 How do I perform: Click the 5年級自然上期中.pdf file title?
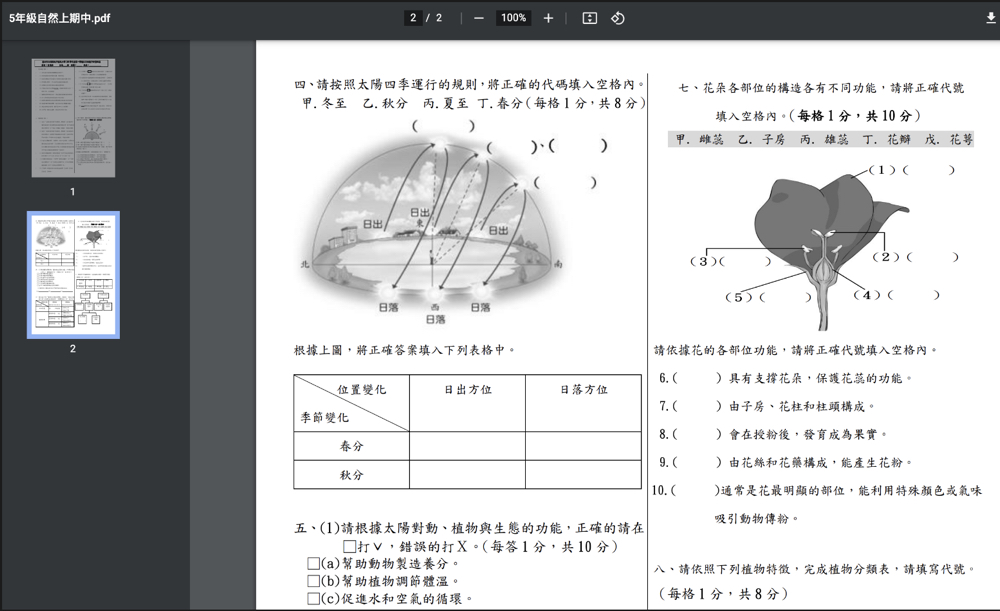60,18
